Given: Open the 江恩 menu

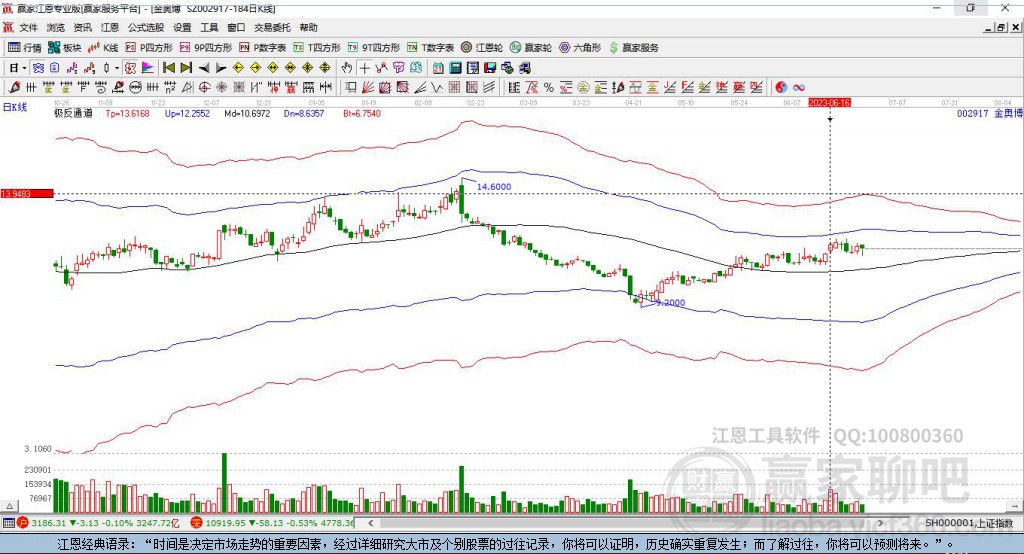Looking at the screenshot, I should [x=110, y=27].
